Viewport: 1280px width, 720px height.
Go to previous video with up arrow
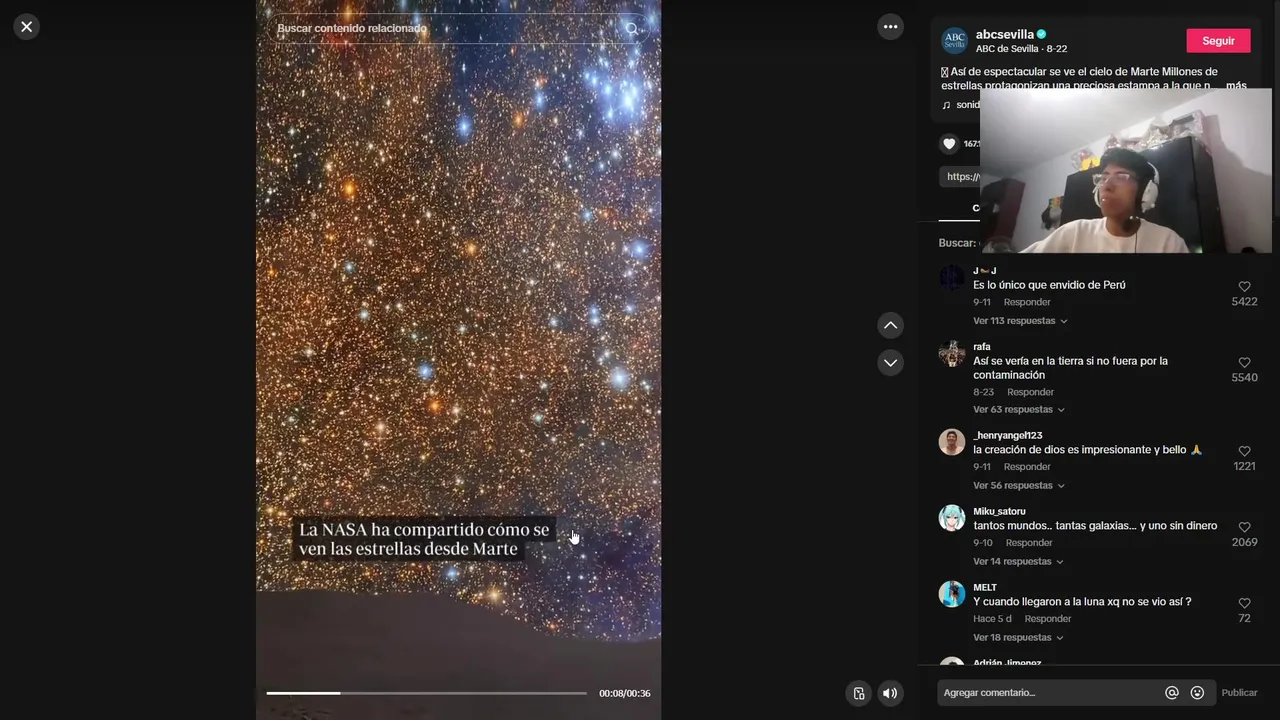[x=890, y=325]
